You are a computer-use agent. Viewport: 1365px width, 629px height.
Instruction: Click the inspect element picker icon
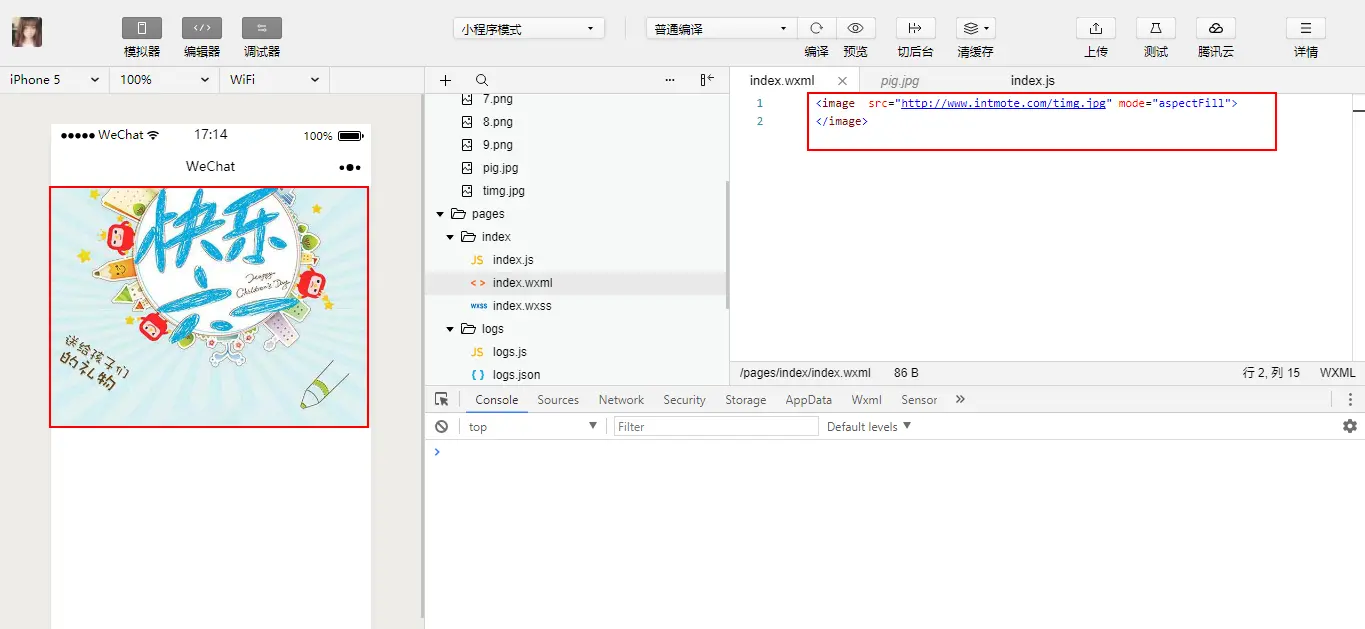point(442,399)
